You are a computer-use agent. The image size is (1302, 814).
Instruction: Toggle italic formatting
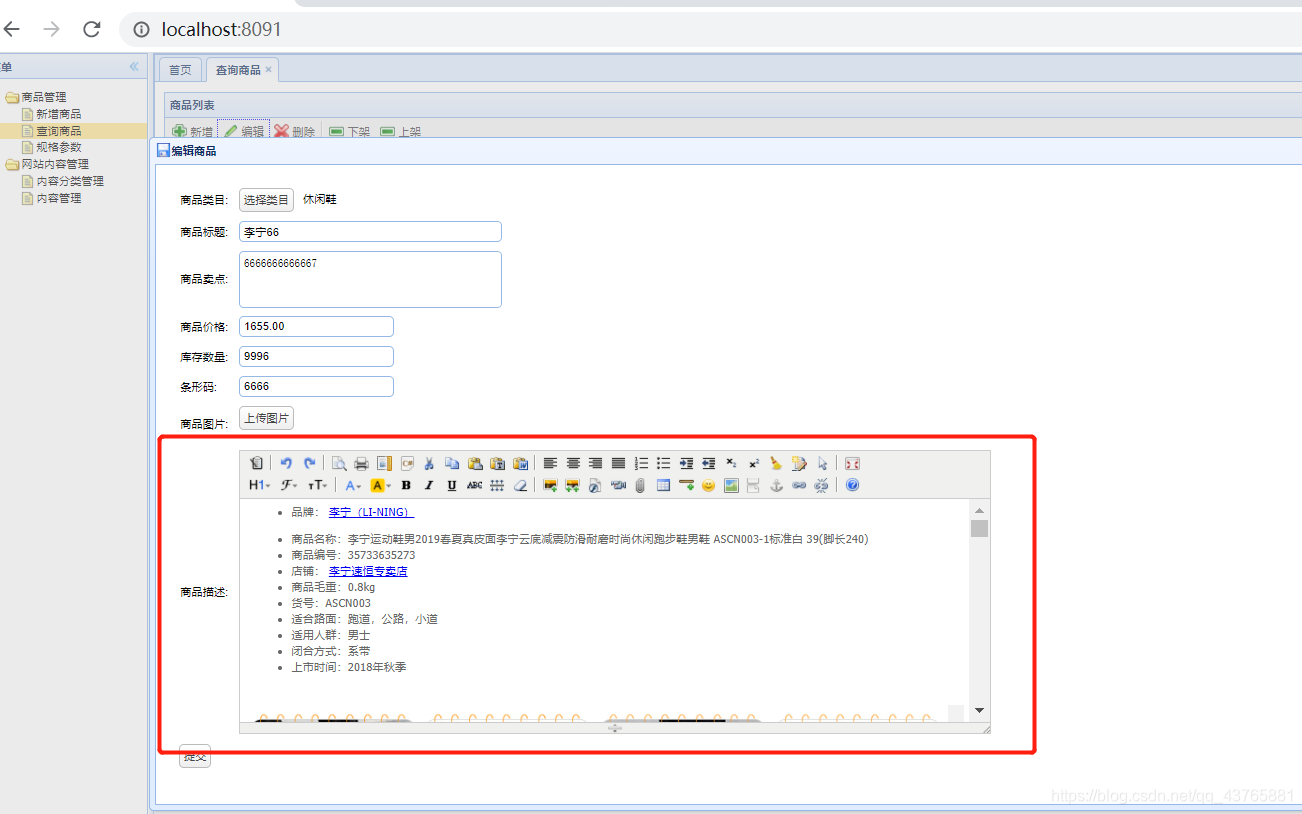tap(429, 485)
